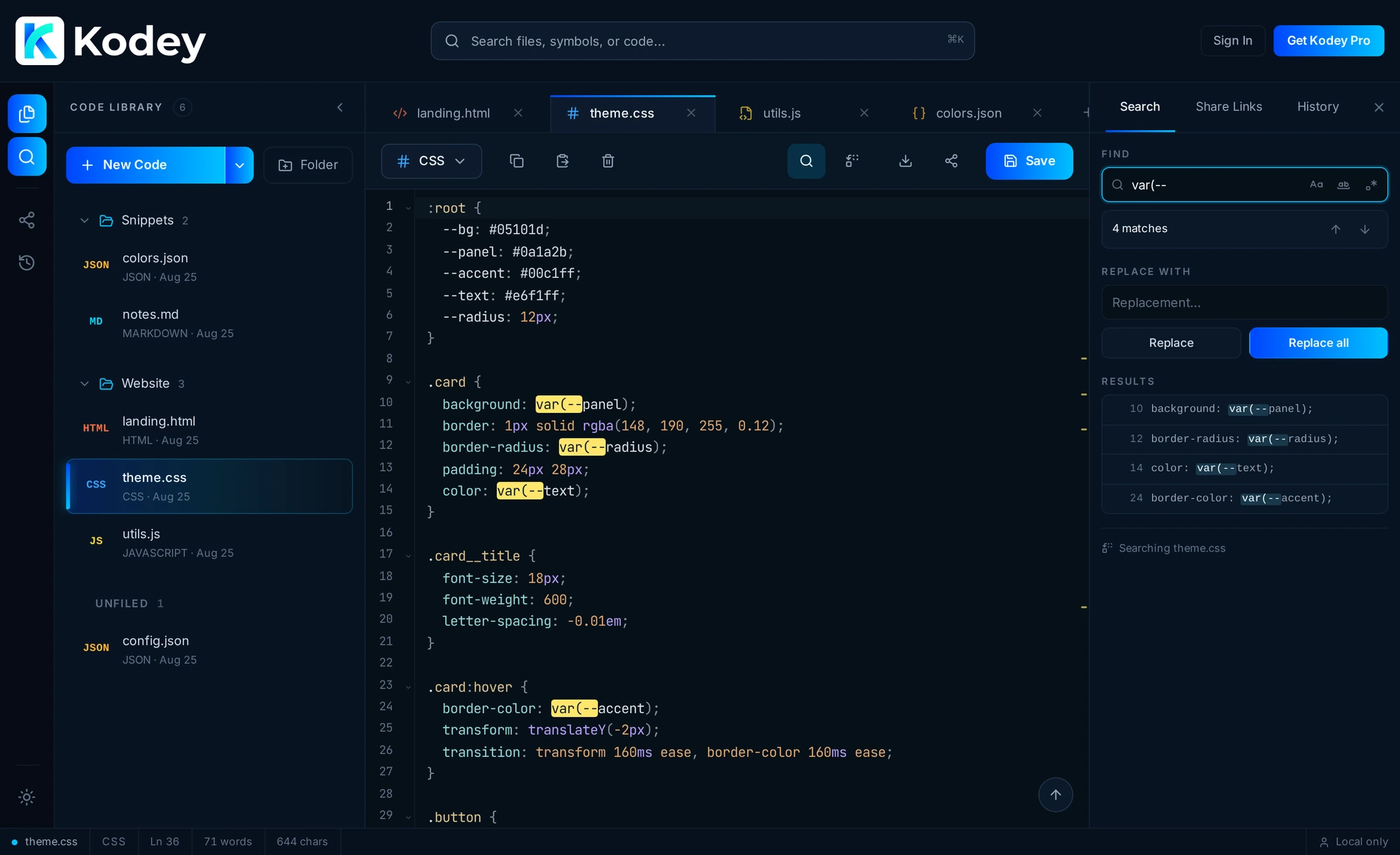Fold the :root block at line 1
The image size is (1400, 855).
click(x=408, y=208)
